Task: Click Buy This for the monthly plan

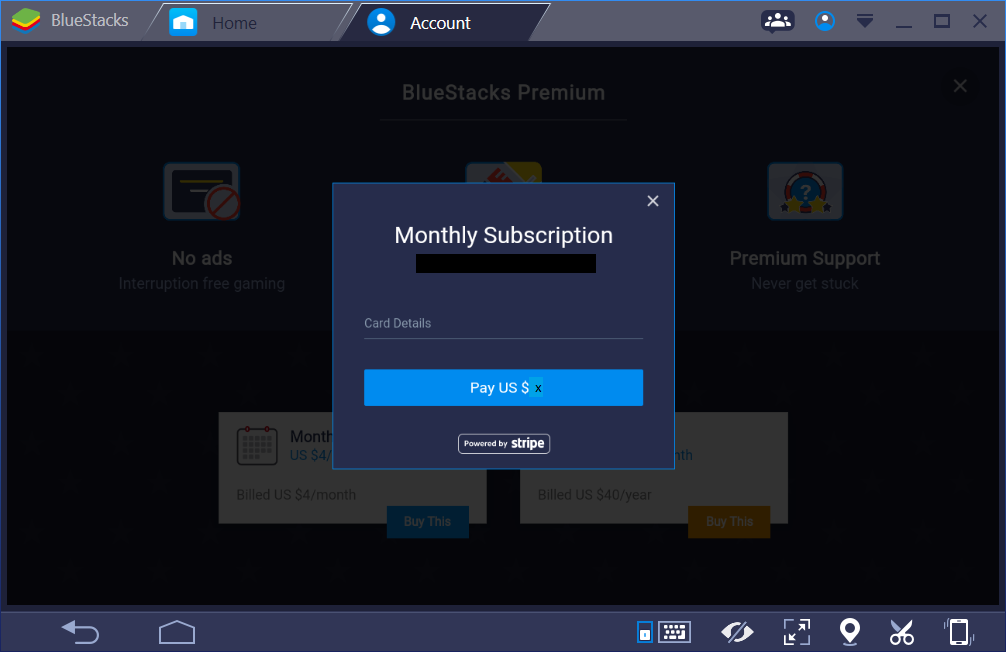Action: 427,522
